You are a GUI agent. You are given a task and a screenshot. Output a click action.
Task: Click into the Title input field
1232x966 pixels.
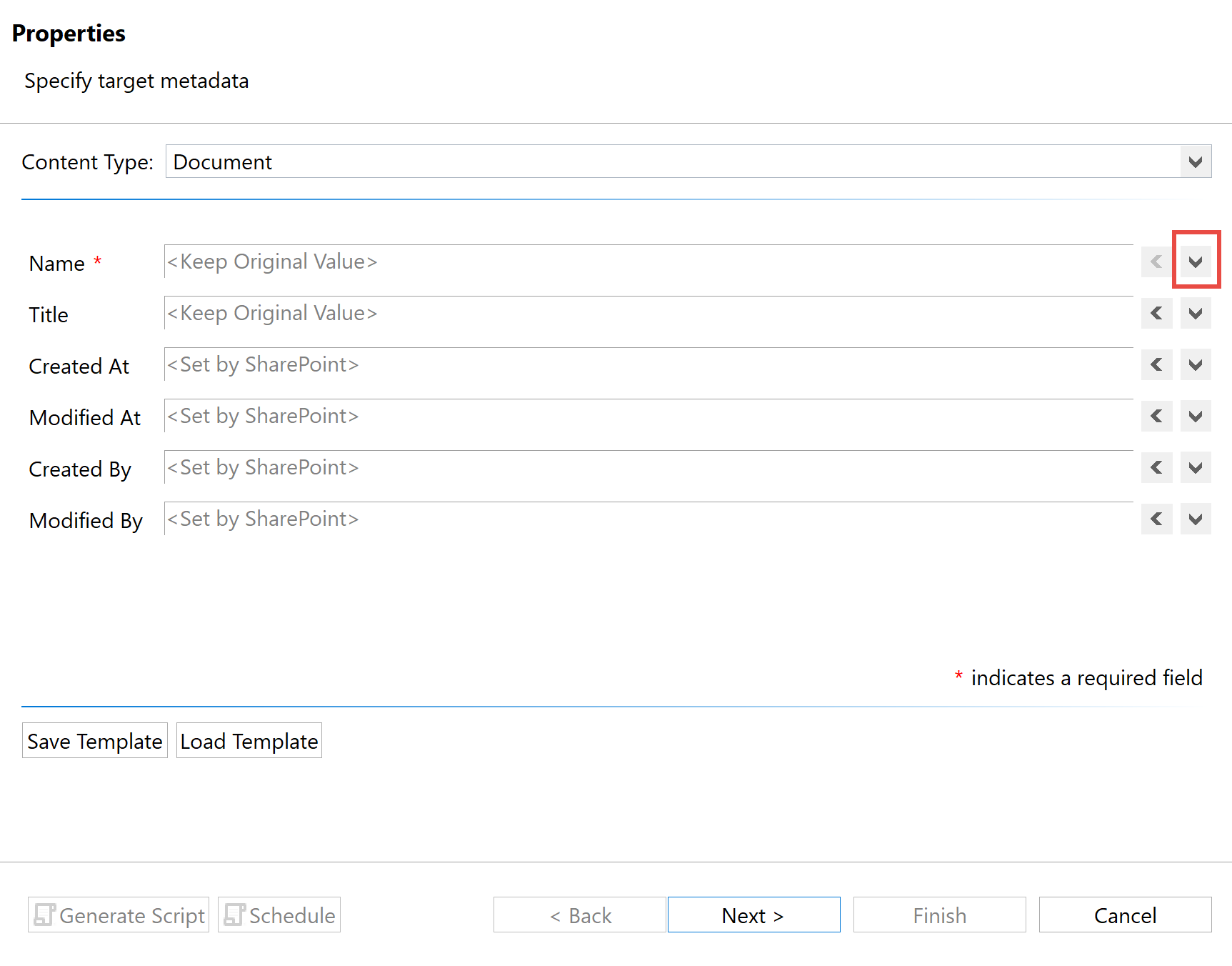(648, 314)
